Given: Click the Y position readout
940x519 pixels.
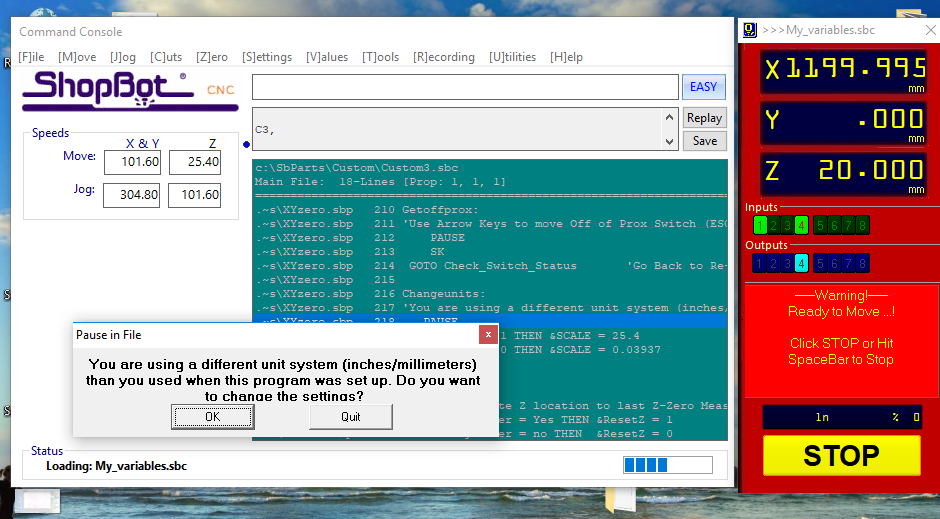Looking at the screenshot, I should click(x=844, y=122).
